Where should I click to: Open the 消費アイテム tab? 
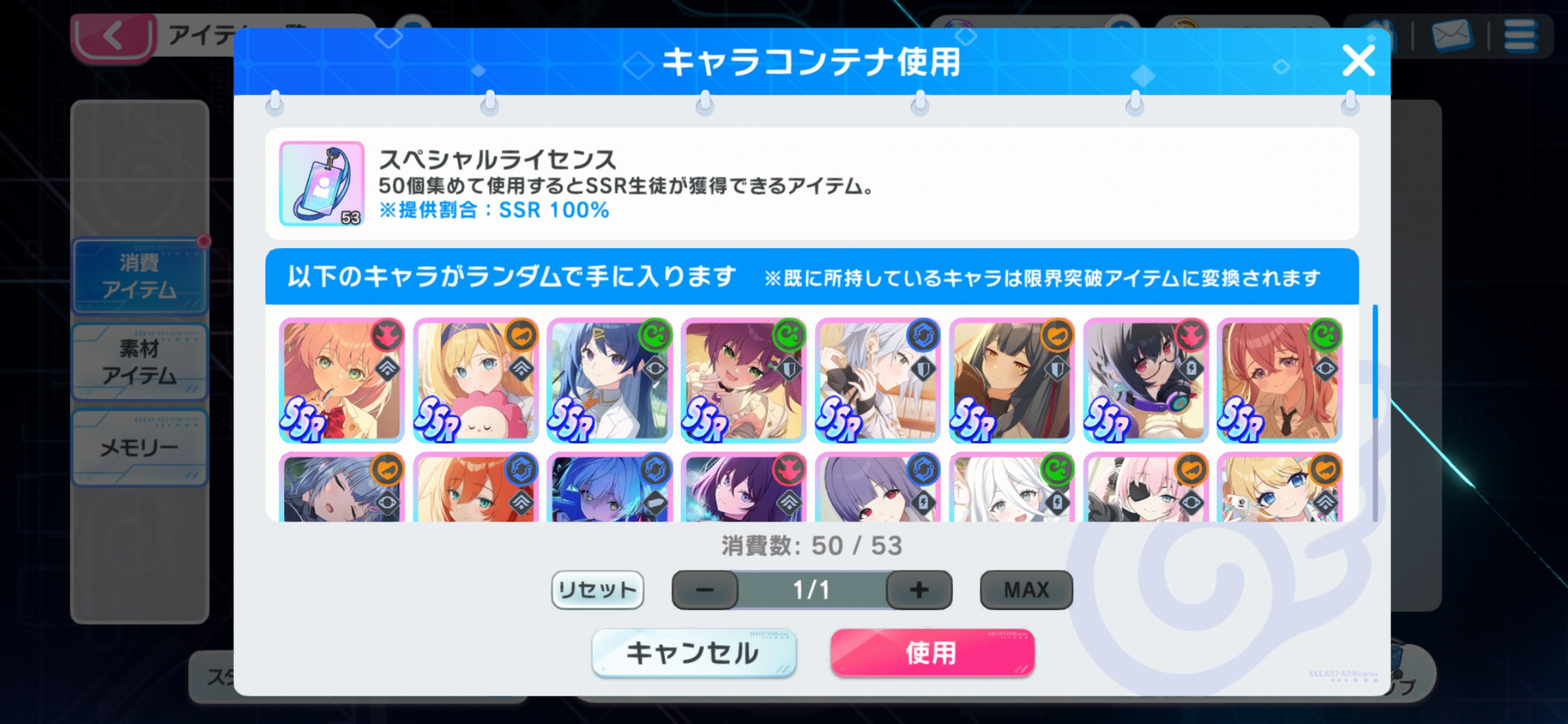pos(139,276)
